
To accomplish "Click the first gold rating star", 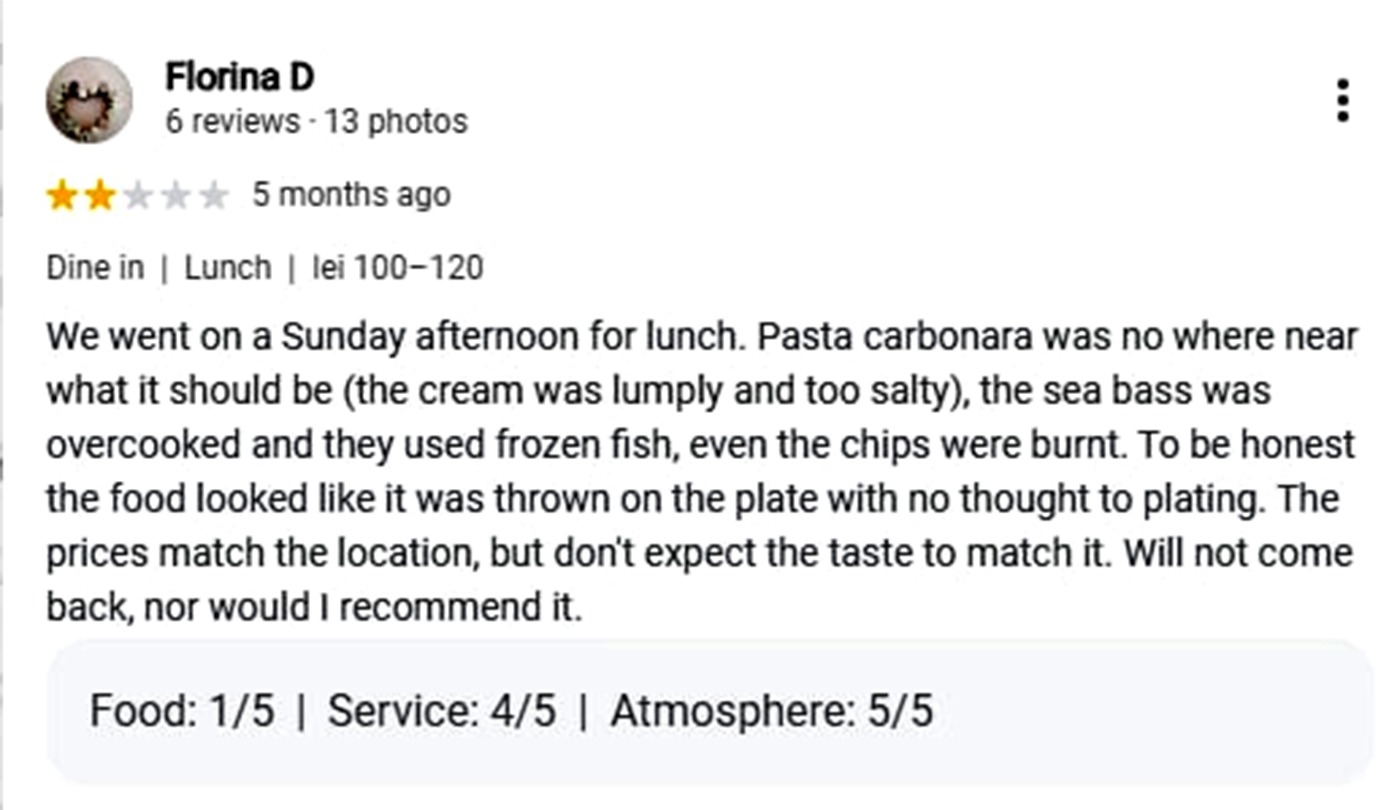I will (61, 196).
